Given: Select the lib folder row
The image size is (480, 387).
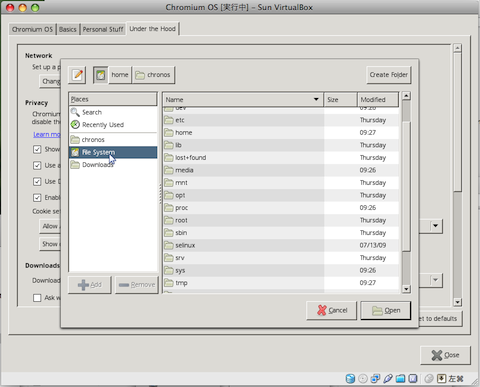Looking at the screenshot, I should pyautogui.click(x=281, y=145).
